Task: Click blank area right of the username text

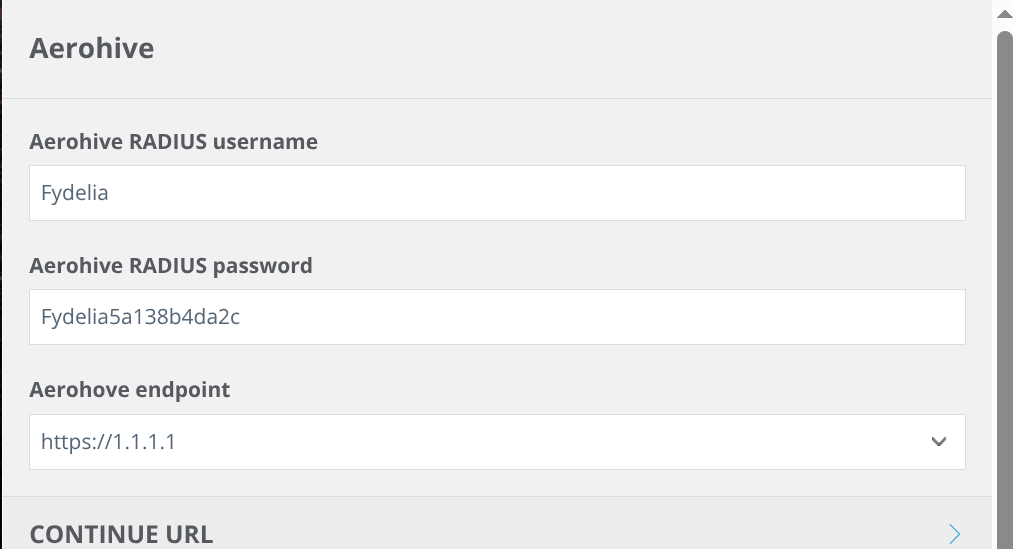Action: pyautogui.click(x=600, y=193)
